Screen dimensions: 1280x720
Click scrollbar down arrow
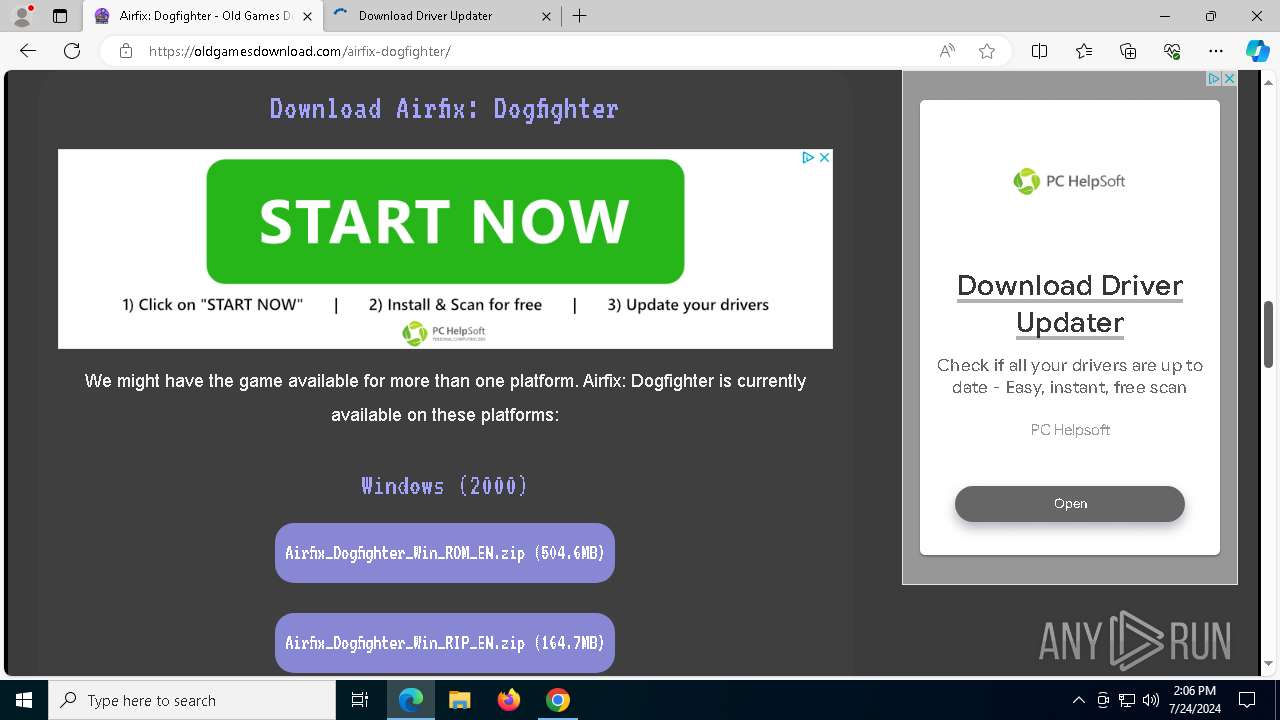point(1269,663)
